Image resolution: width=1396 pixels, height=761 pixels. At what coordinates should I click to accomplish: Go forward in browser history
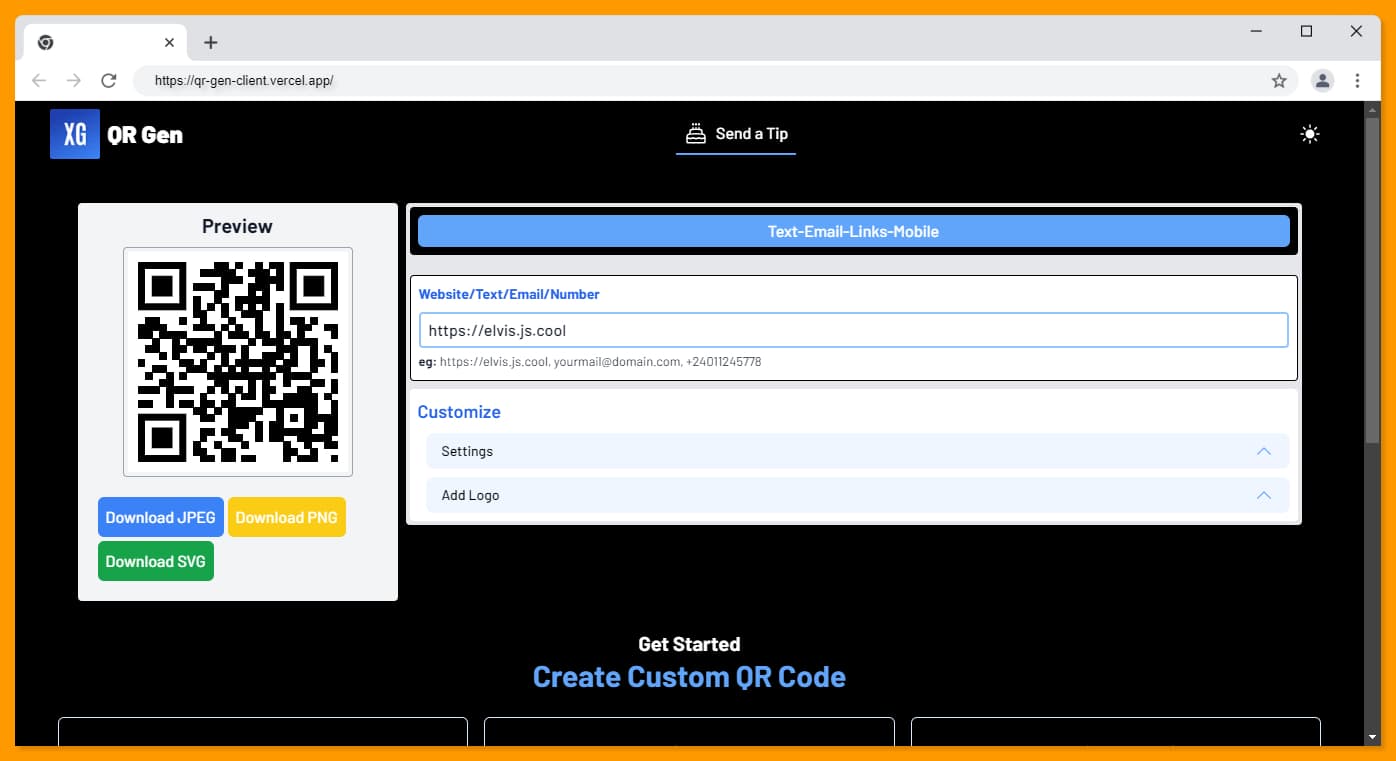(73, 81)
